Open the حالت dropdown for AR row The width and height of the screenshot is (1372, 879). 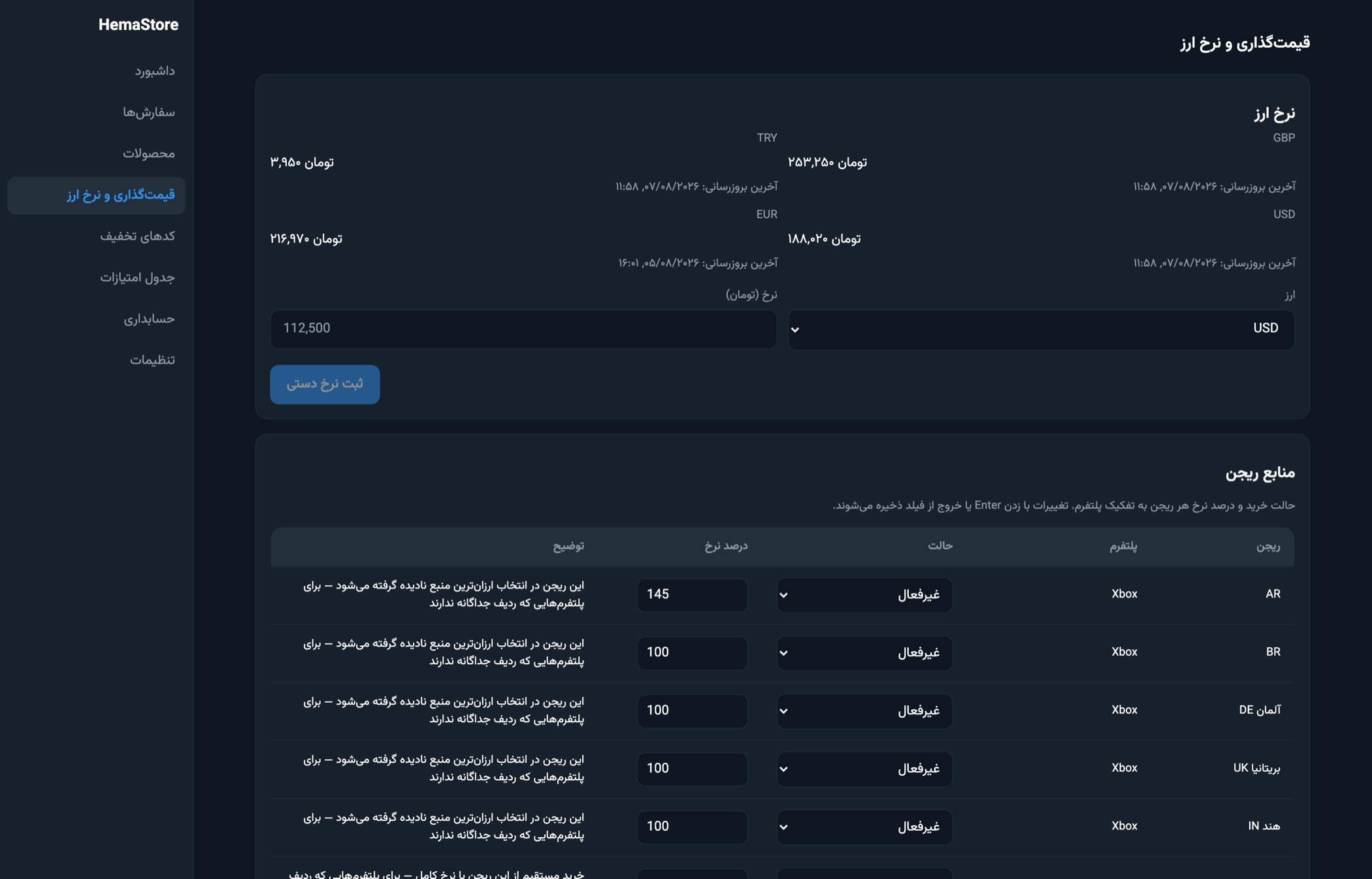(x=864, y=594)
